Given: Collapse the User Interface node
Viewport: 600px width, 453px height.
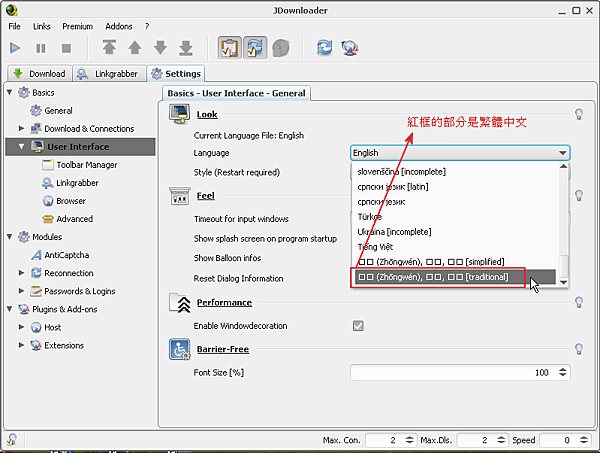Looking at the screenshot, I should (21, 147).
